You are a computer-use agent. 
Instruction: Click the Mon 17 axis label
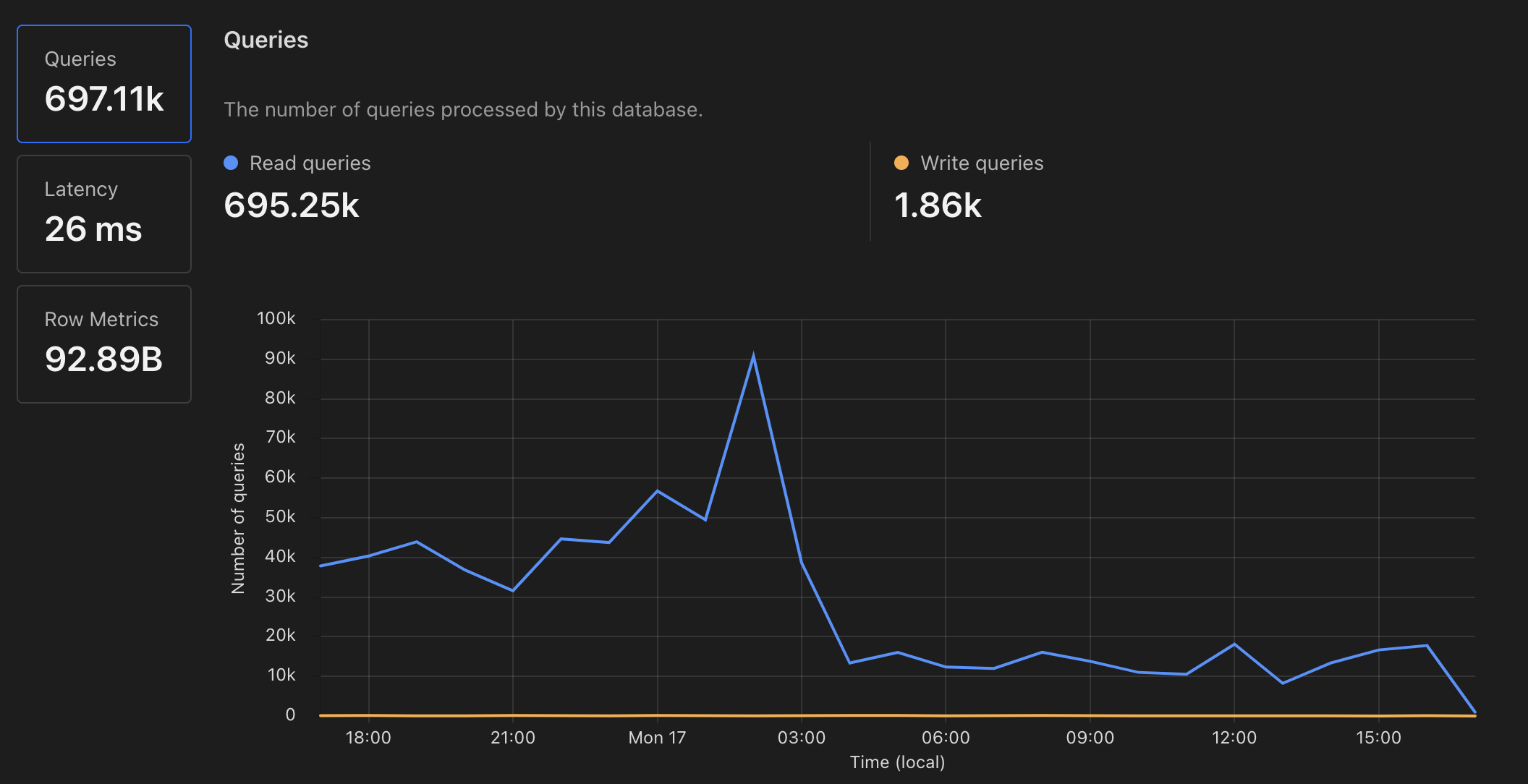click(657, 738)
